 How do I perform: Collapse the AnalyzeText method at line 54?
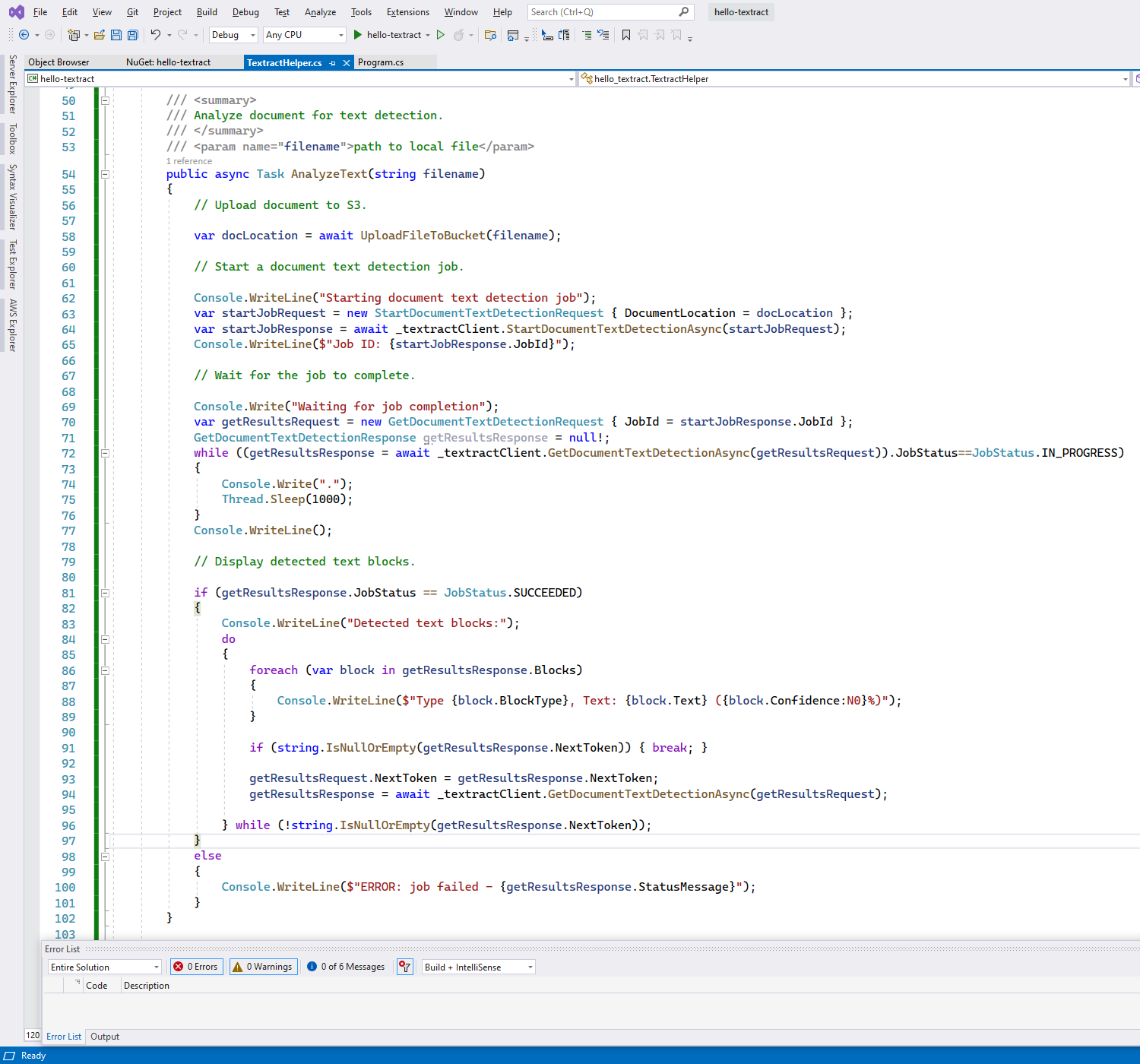pyautogui.click(x=105, y=174)
